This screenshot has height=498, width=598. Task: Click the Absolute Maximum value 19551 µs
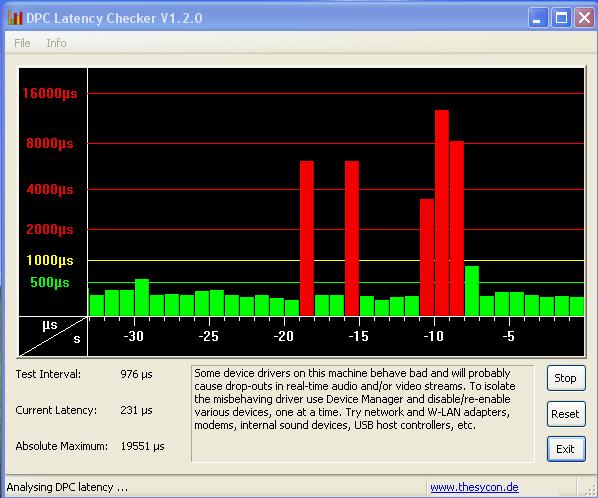point(142,446)
